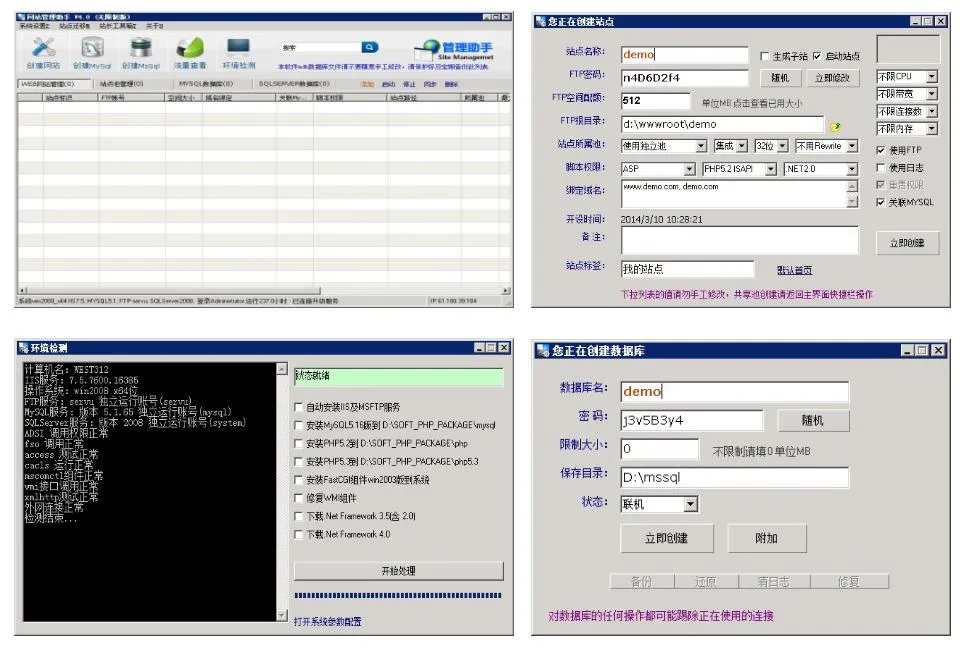Toggle the 使用日志 checkbox
The image size is (960, 652).
(x=881, y=168)
